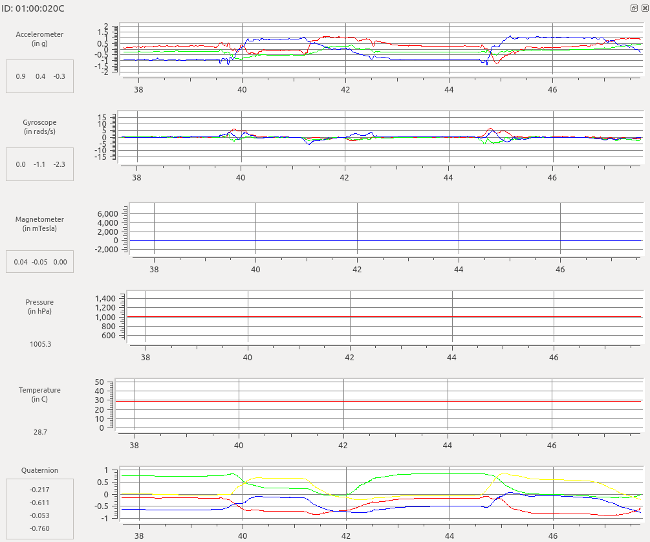Click time label 44 under Magnetometer plot
The width and height of the screenshot is (650, 542).
[458, 269]
